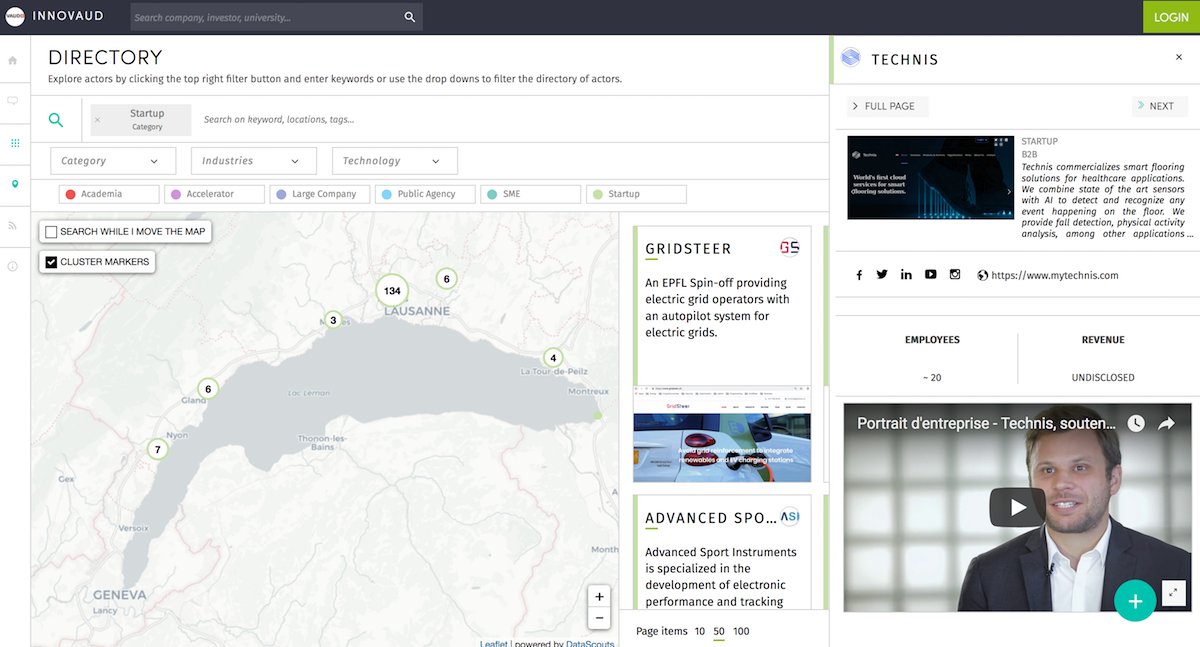Click the Morges cluster marker 3
This screenshot has height=647, width=1200.
[x=333, y=320]
